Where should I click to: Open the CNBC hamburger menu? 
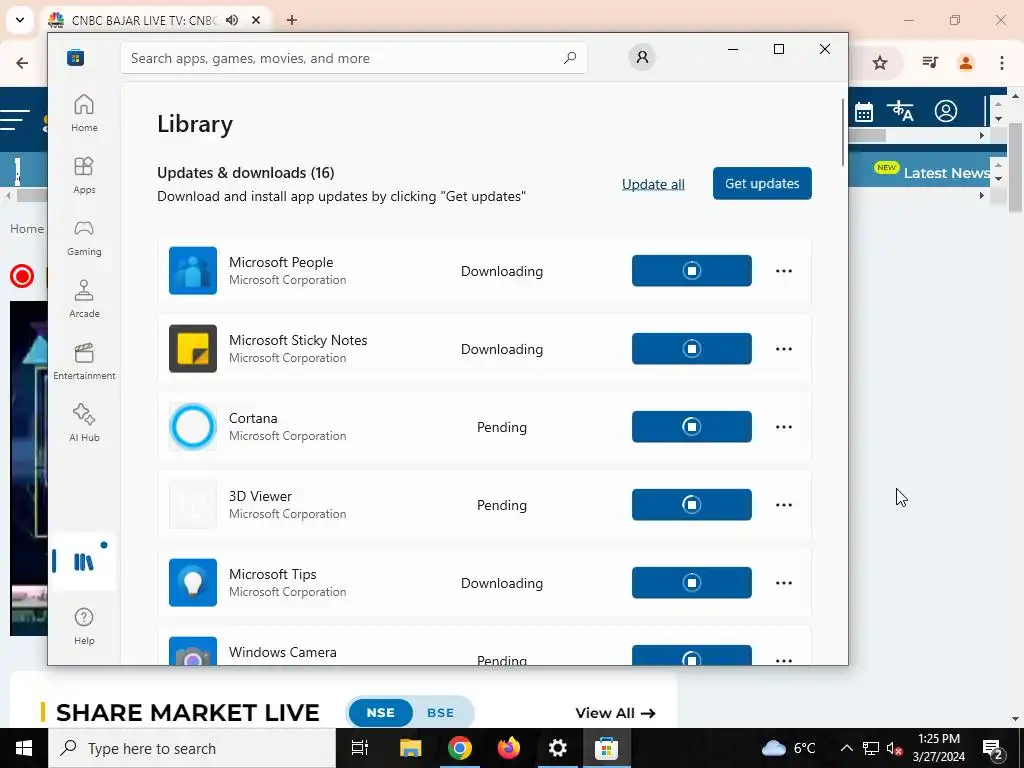[x=16, y=120]
